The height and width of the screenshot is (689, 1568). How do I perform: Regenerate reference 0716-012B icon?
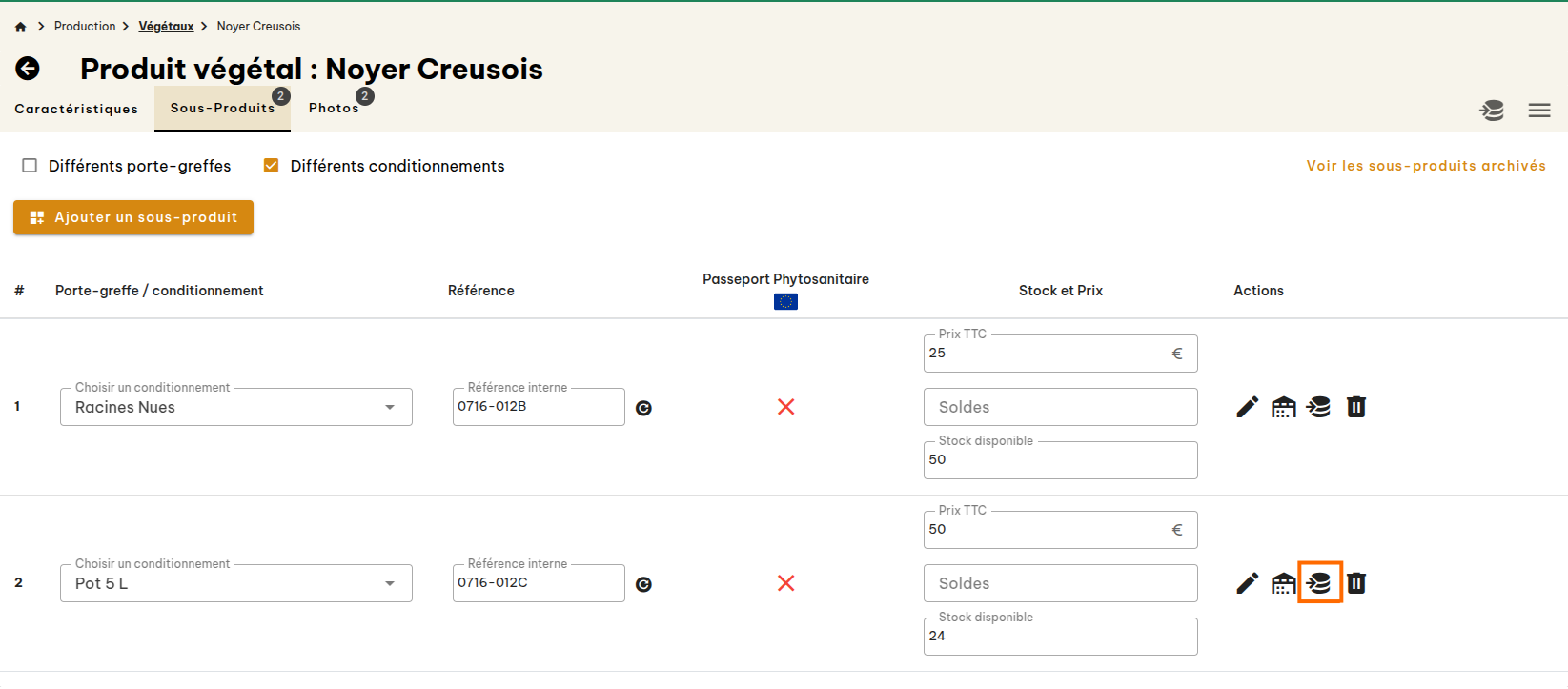point(644,408)
